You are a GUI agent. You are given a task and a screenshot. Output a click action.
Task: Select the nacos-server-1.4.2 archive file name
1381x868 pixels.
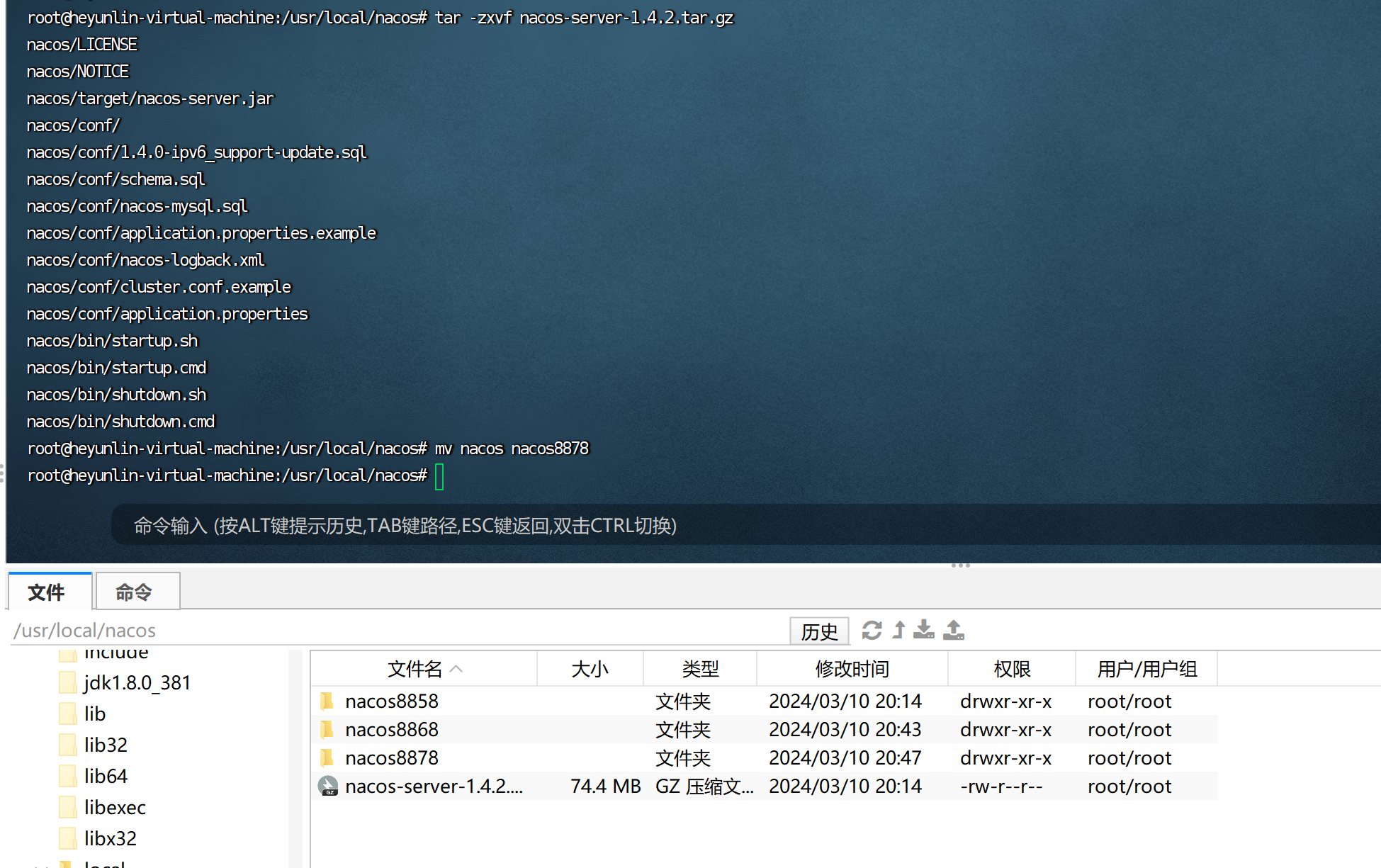click(434, 787)
